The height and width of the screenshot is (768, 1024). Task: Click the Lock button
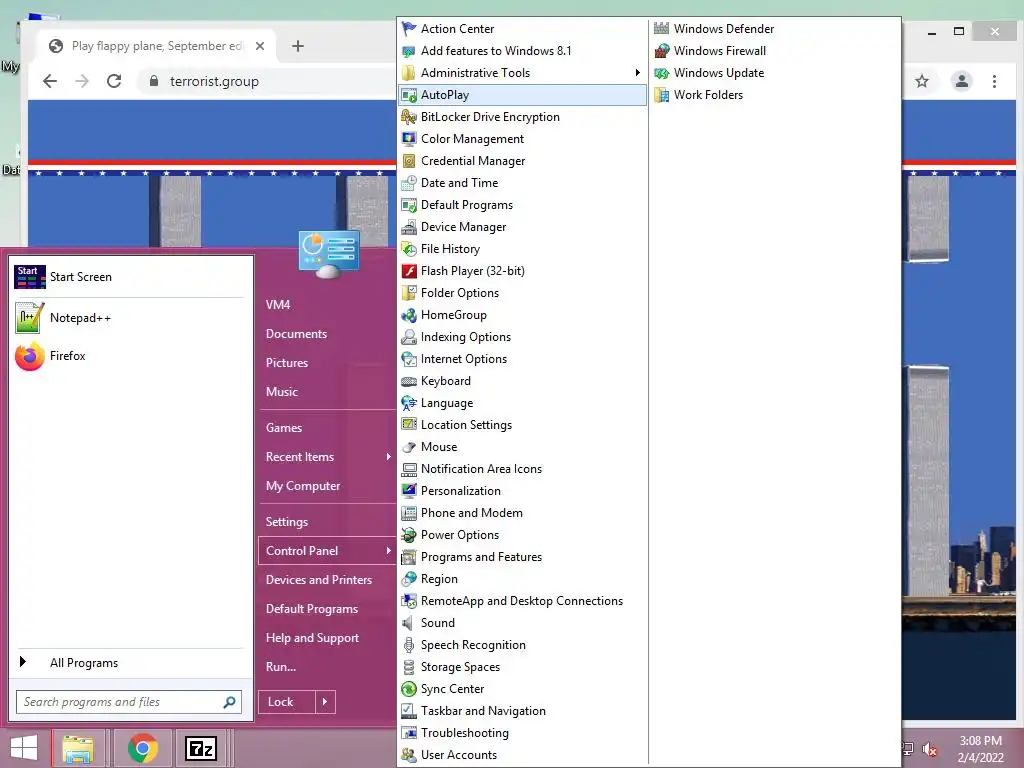(287, 702)
